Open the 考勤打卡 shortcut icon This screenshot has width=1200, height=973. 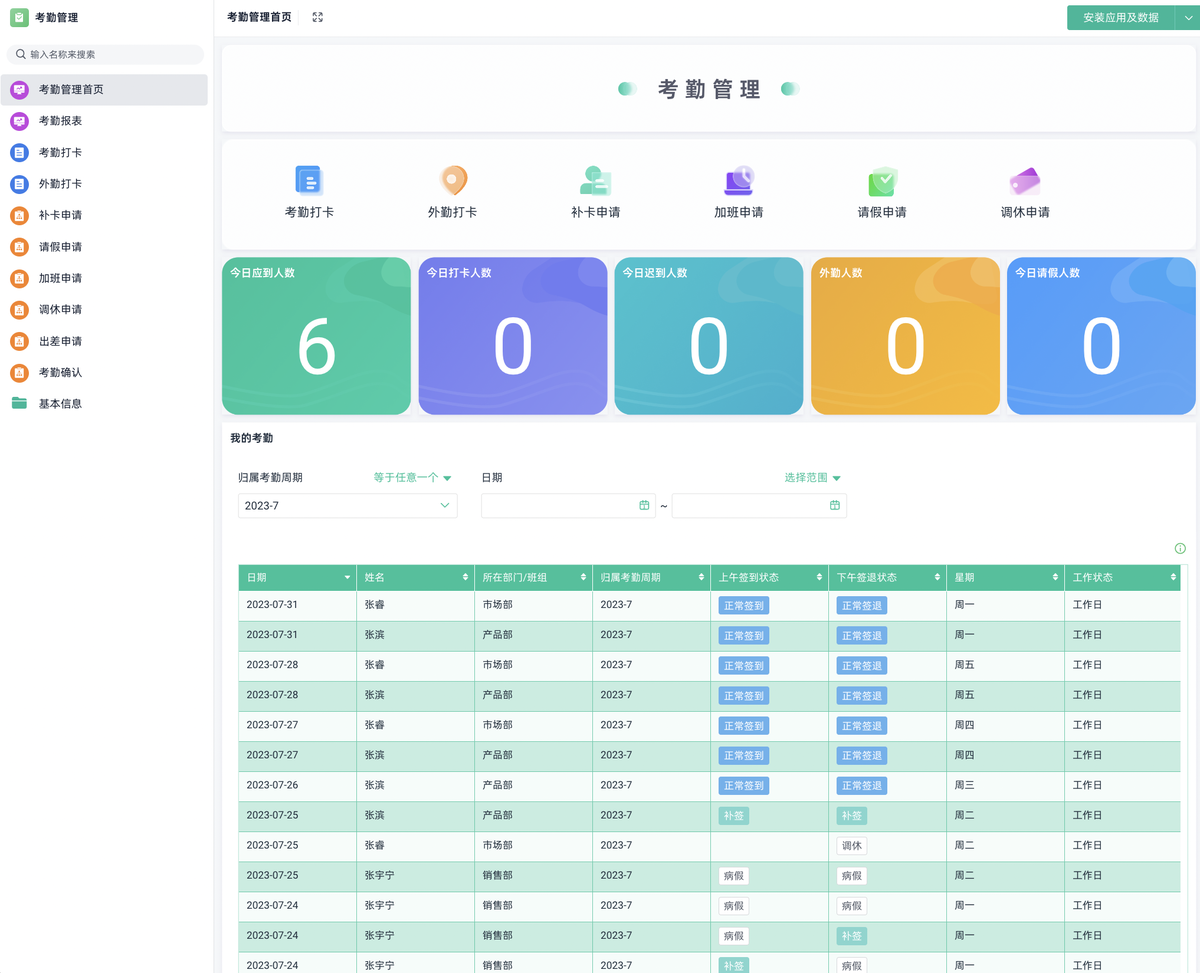coord(309,180)
